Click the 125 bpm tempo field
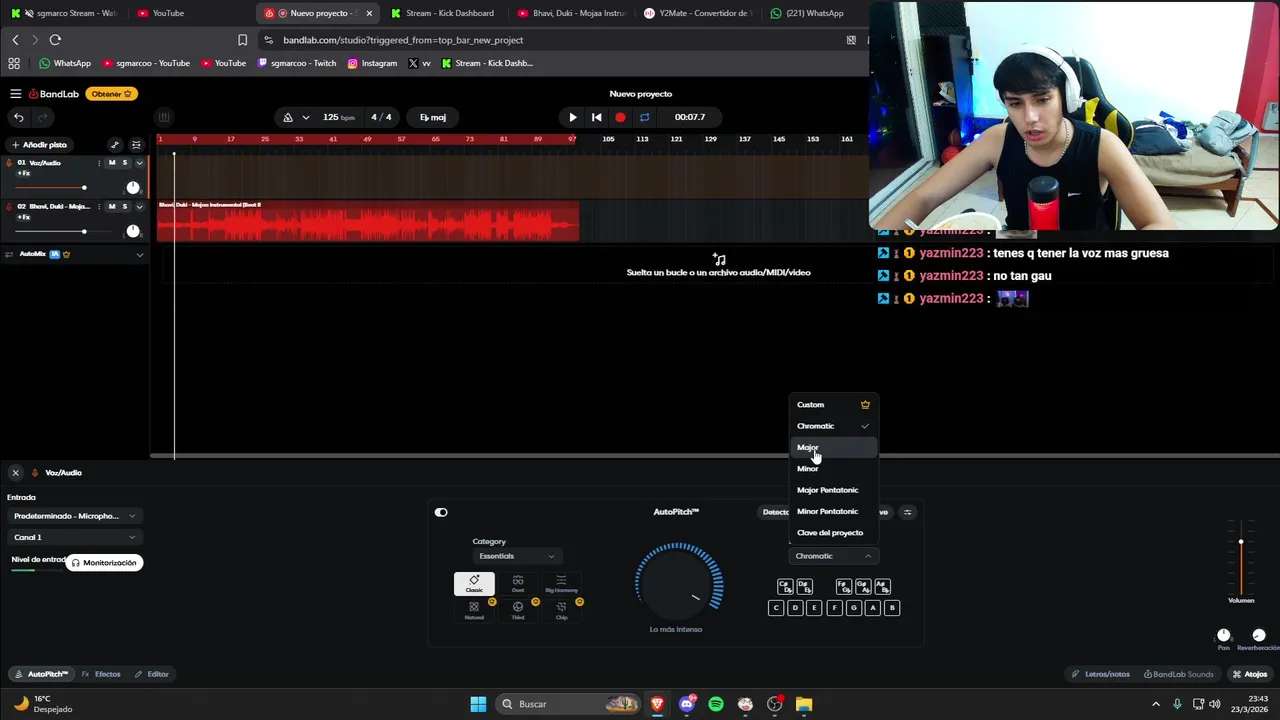 pyautogui.click(x=338, y=117)
